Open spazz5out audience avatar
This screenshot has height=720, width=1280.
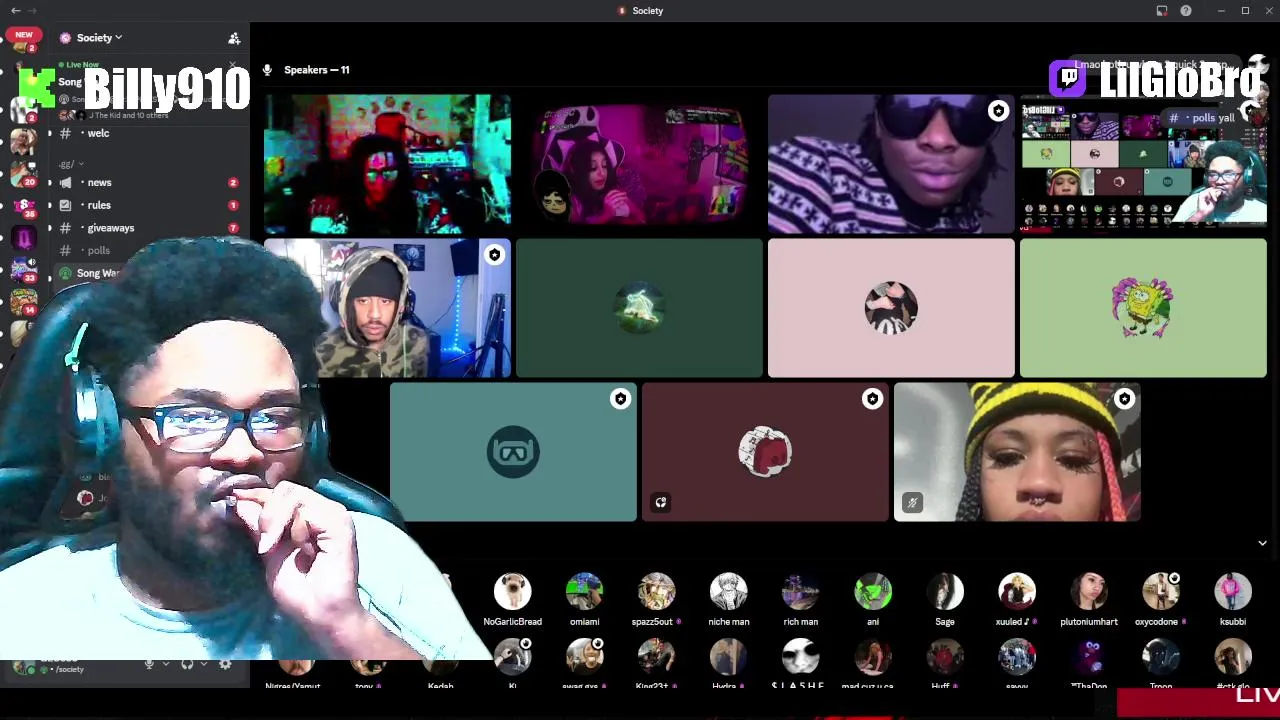coord(657,591)
